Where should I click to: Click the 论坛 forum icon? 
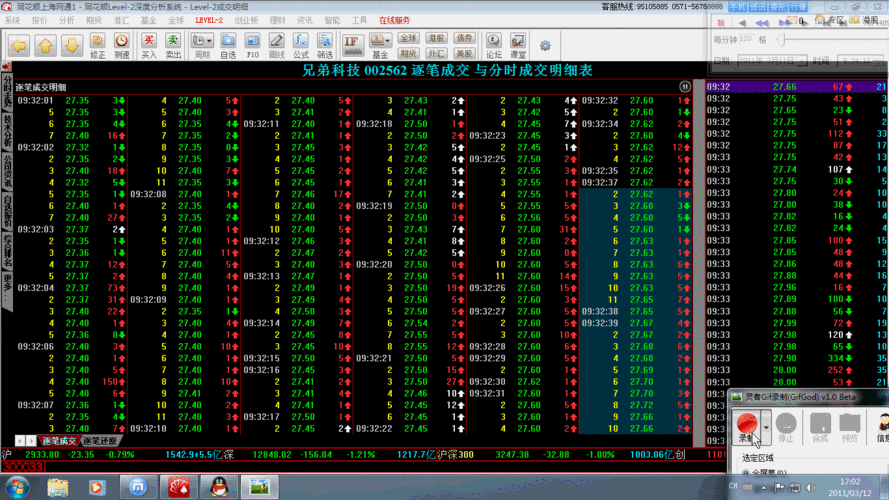(493, 45)
